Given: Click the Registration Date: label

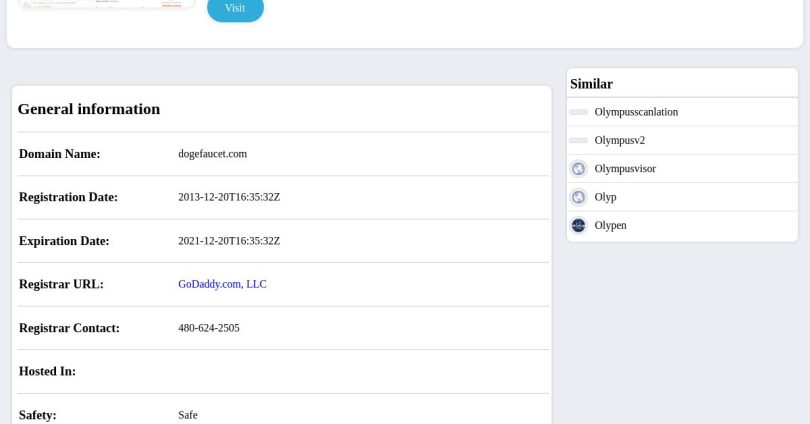Looking at the screenshot, I should 68,197.
